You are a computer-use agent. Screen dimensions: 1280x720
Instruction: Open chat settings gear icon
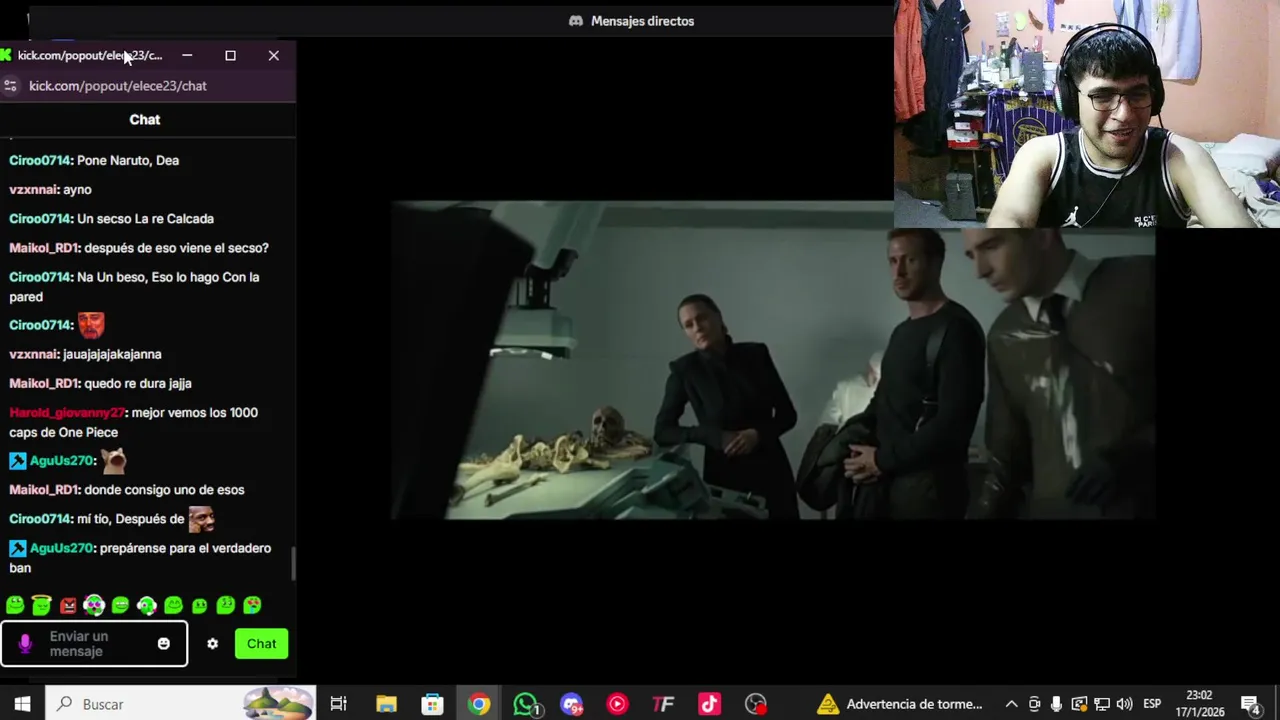coord(212,644)
